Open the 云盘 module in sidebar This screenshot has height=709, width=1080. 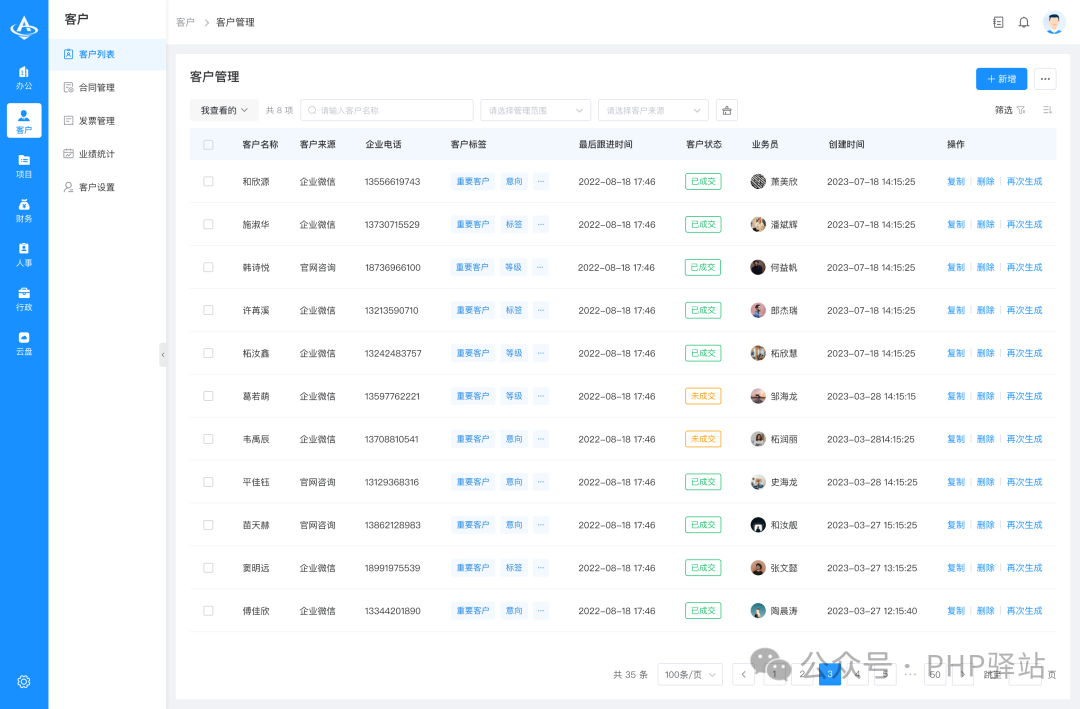tap(24, 342)
